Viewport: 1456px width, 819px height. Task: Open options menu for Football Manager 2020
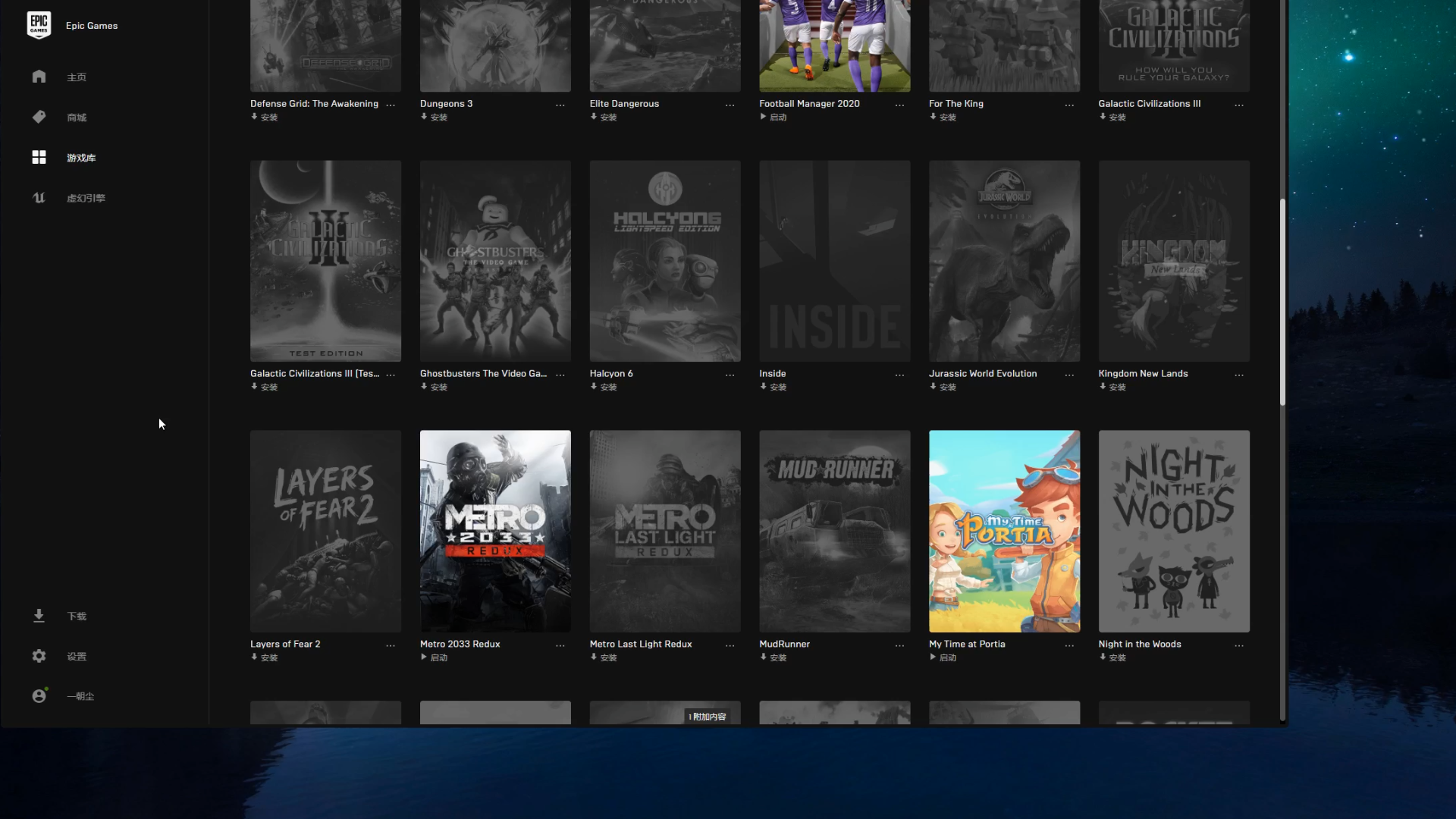(x=899, y=105)
